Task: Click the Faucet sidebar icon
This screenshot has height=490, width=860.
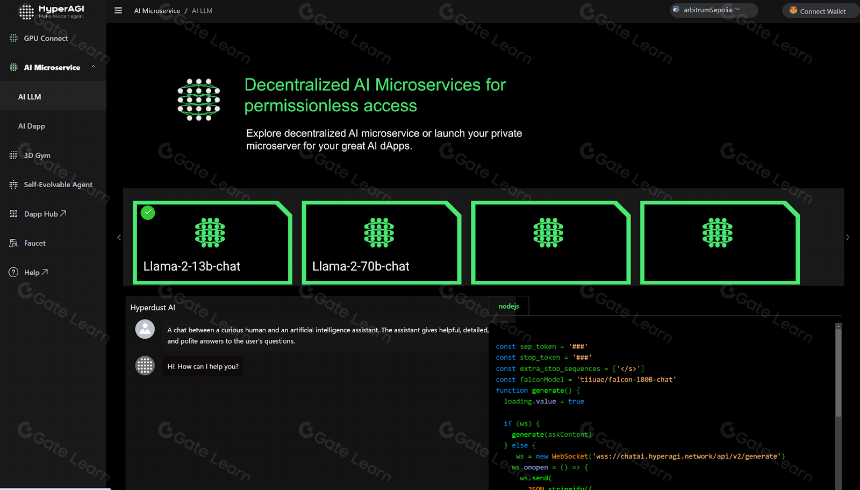Action: 14,243
